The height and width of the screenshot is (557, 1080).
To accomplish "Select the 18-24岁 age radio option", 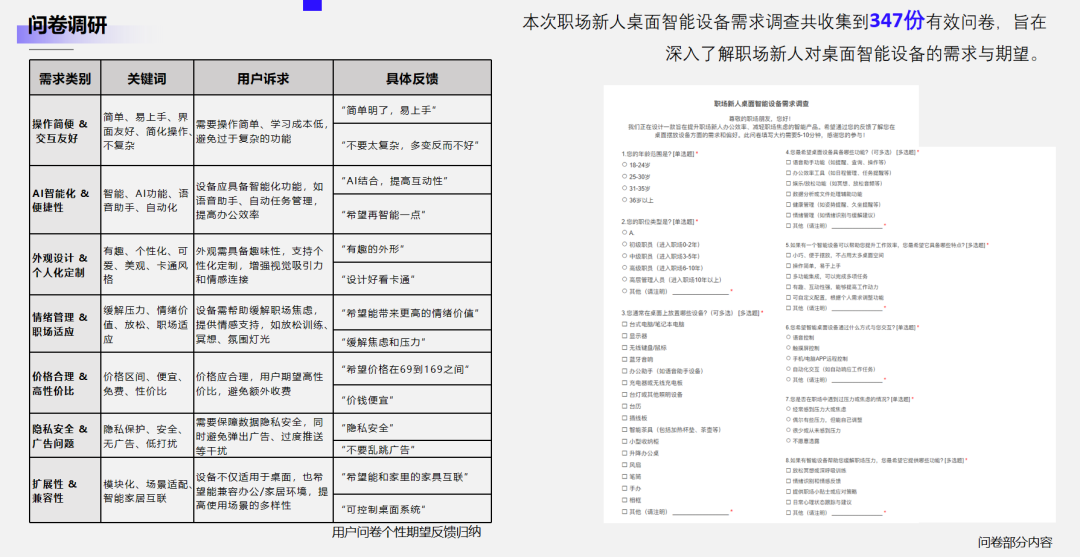I will [623, 165].
